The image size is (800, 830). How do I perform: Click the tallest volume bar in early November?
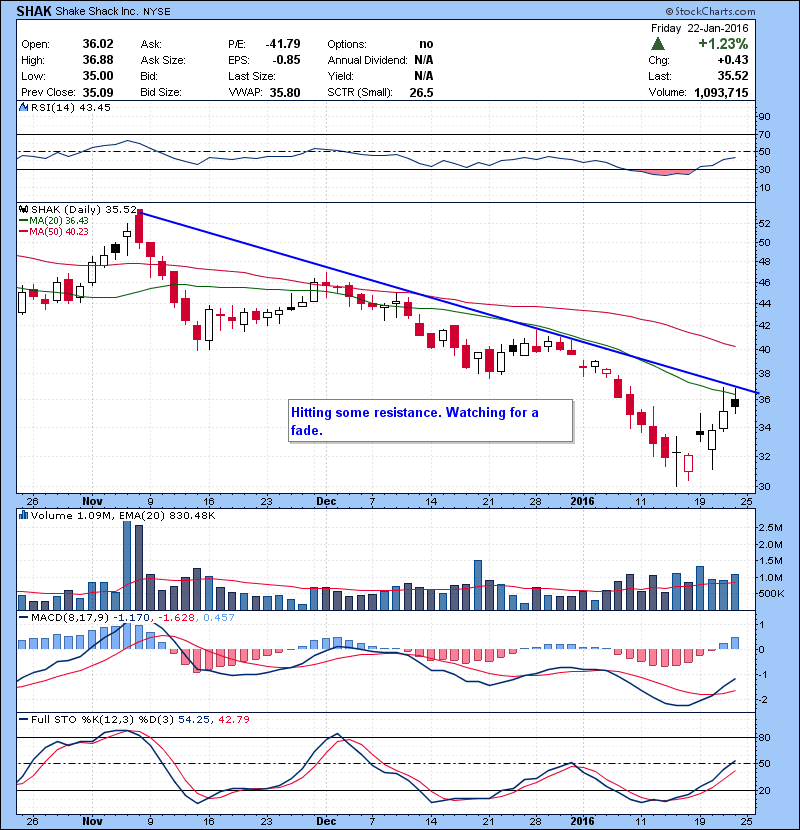click(127, 565)
